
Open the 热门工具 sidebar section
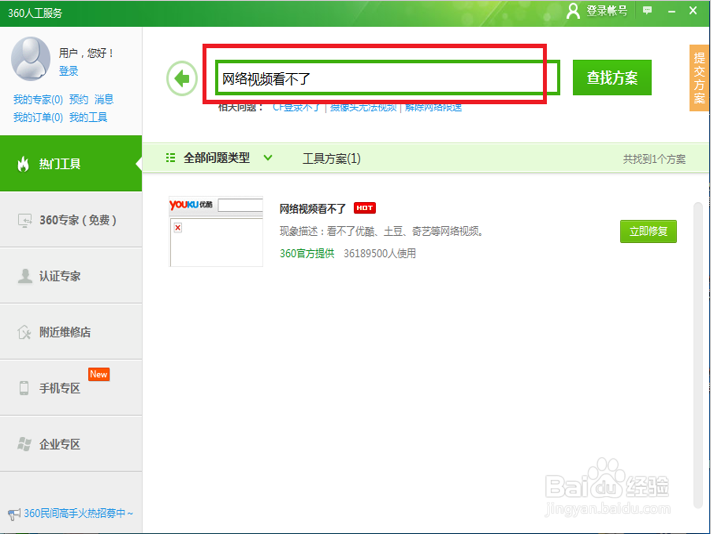(x=71, y=163)
